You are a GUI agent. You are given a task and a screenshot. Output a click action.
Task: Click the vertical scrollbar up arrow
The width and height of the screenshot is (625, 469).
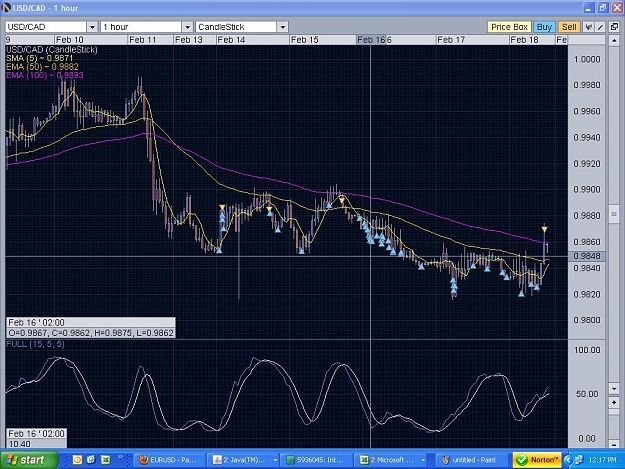613,40
